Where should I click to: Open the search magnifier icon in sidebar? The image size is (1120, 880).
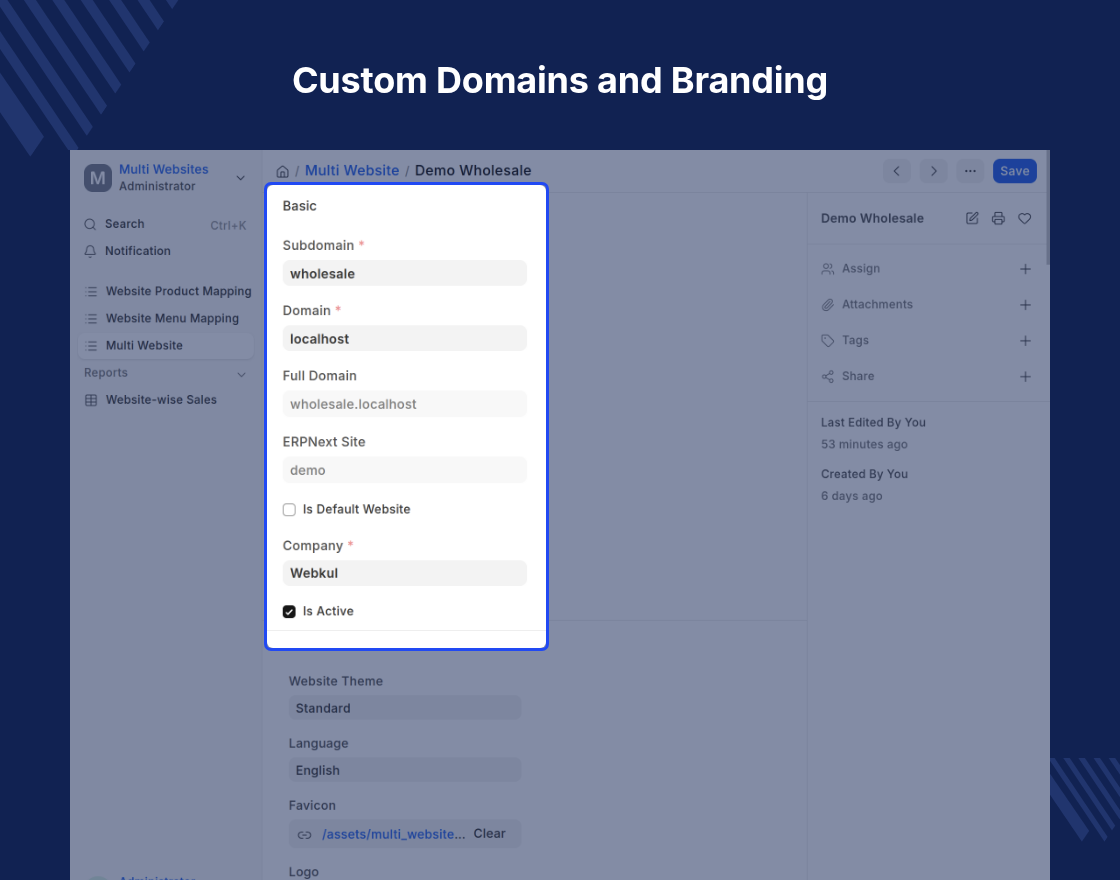click(x=90, y=224)
